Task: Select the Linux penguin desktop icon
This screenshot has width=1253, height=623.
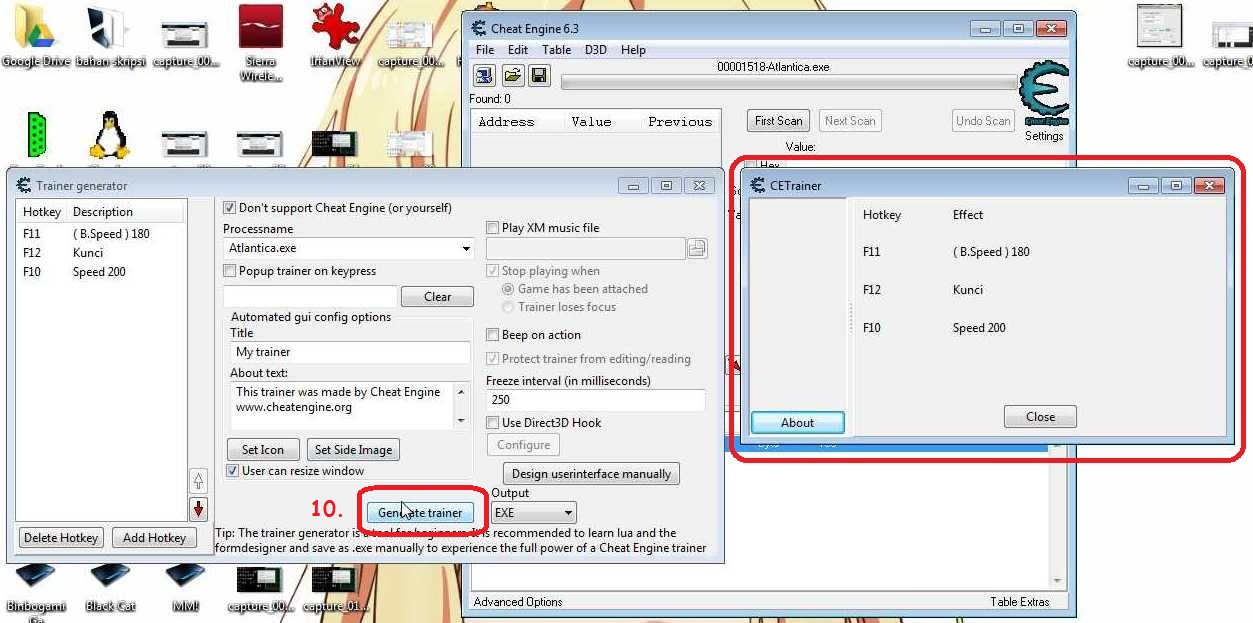Action: (x=110, y=137)
